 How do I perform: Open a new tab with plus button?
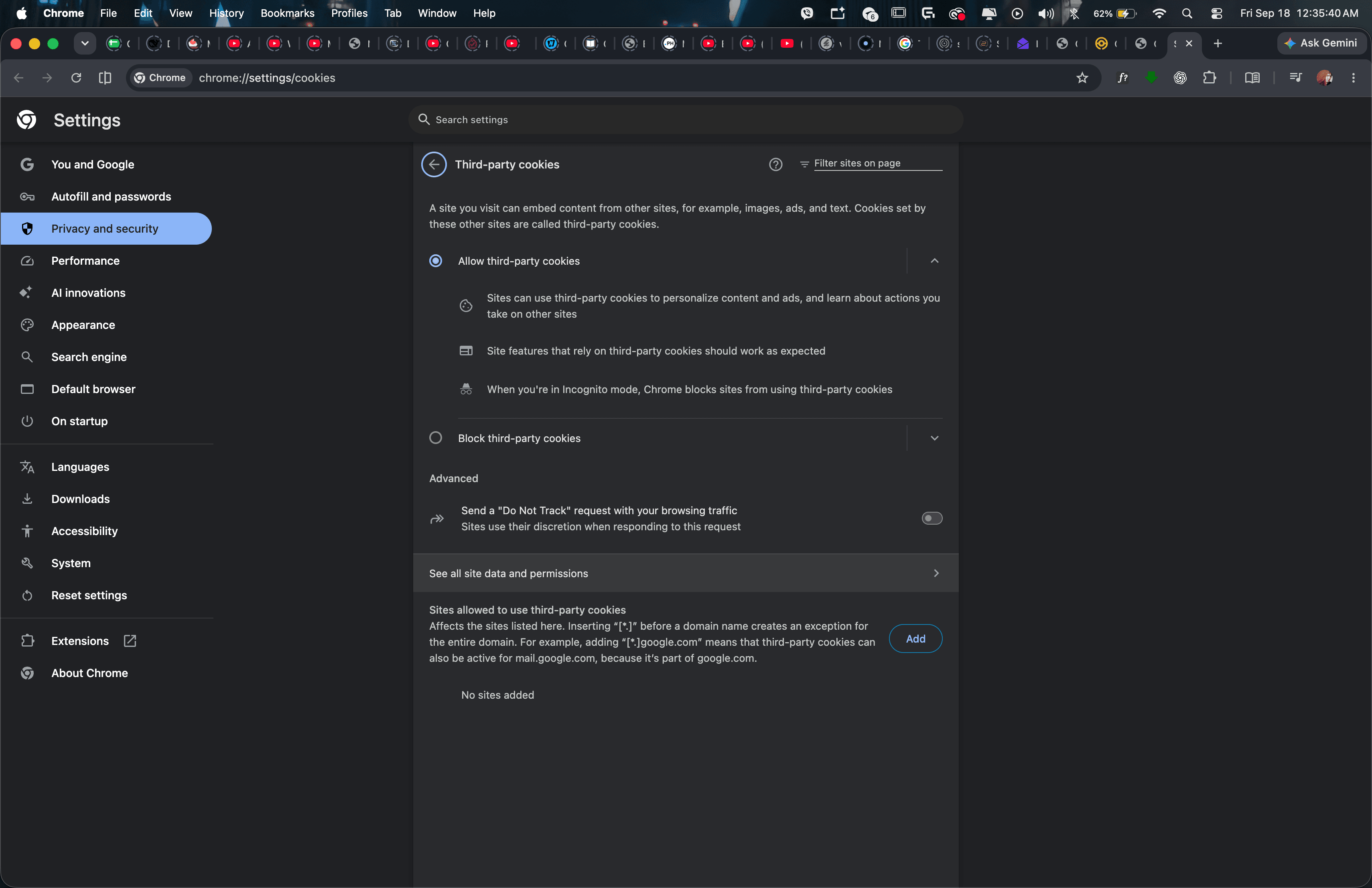[1218, 43]
